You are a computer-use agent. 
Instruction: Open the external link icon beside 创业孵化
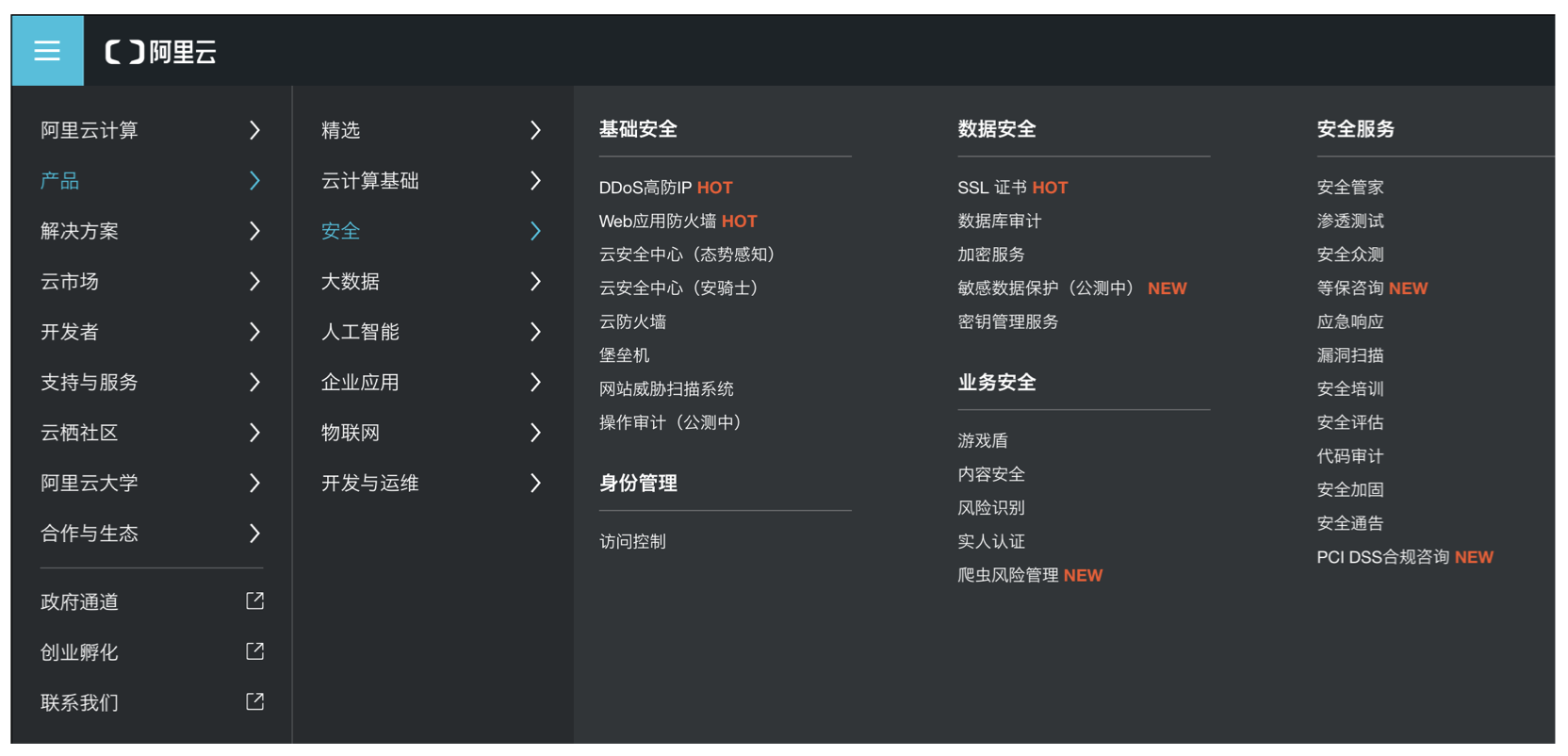click(x=254, y=651)
